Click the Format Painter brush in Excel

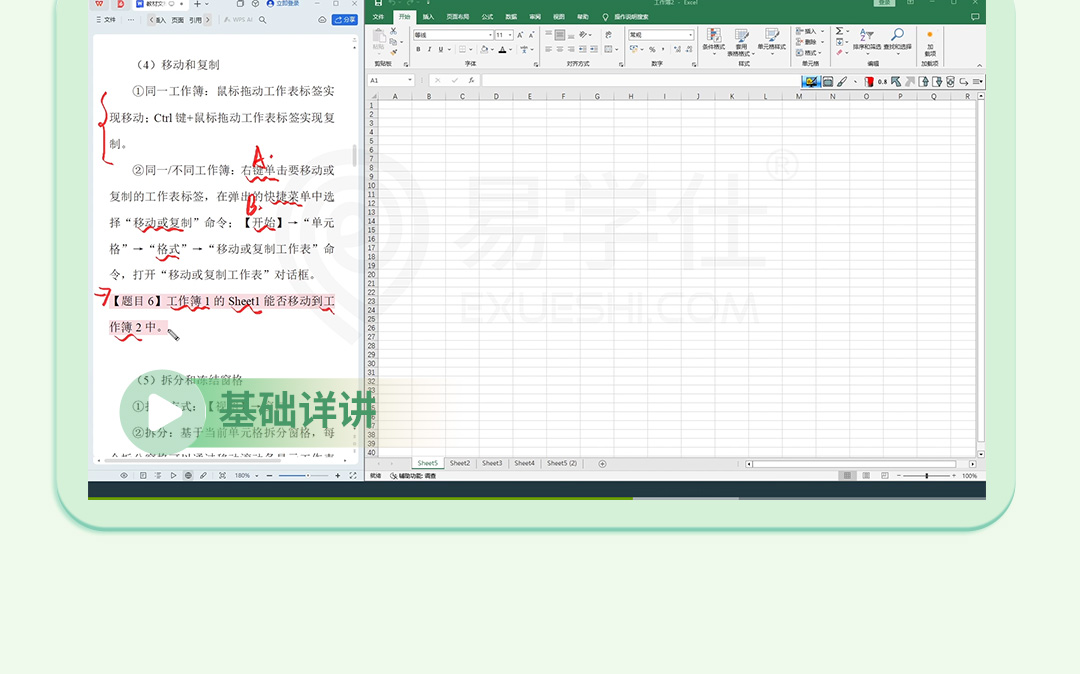(x=393, y=52)
